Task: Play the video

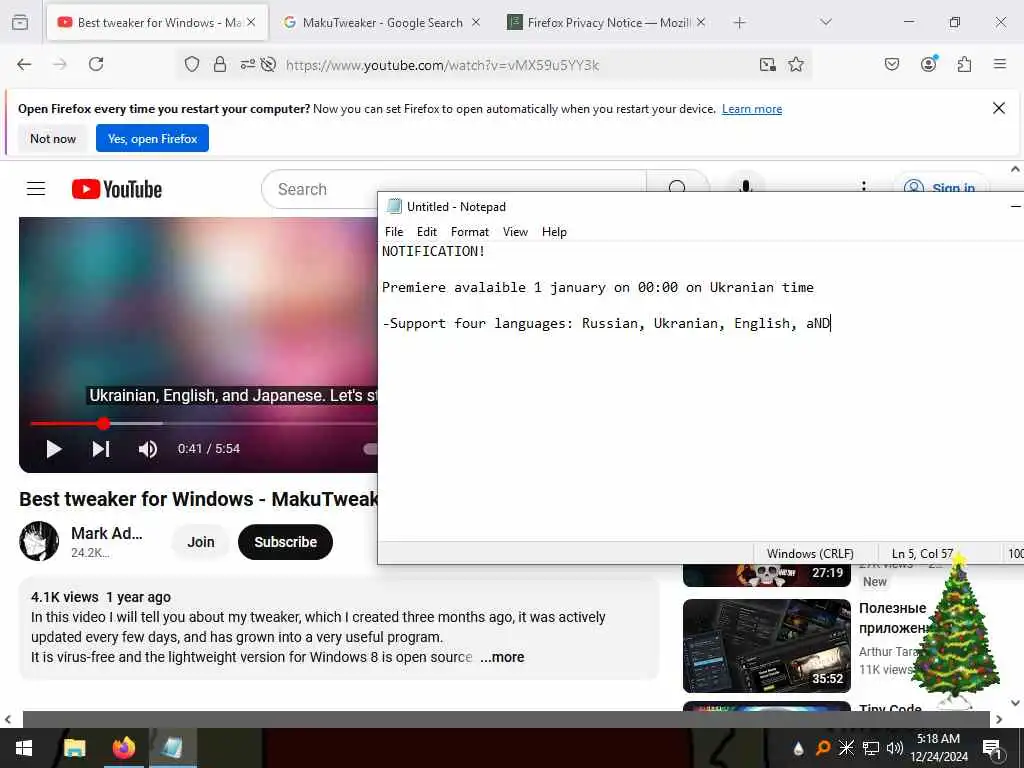Action: point(54,449)
